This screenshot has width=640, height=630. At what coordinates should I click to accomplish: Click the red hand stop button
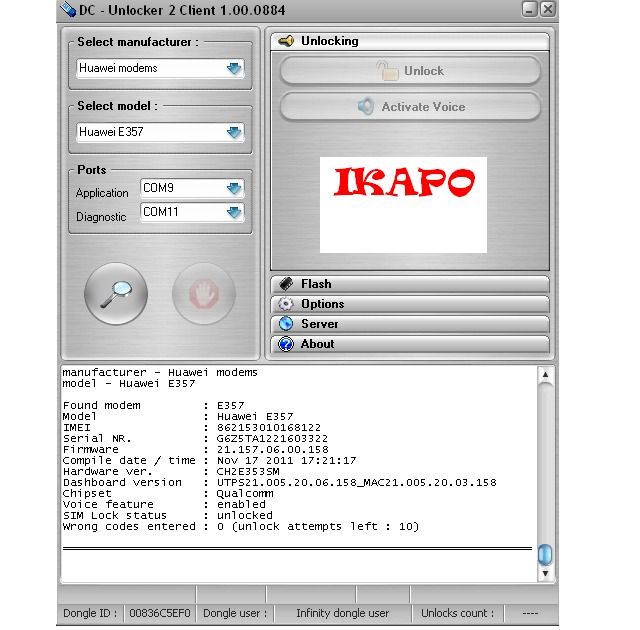[x=204, y=294]
